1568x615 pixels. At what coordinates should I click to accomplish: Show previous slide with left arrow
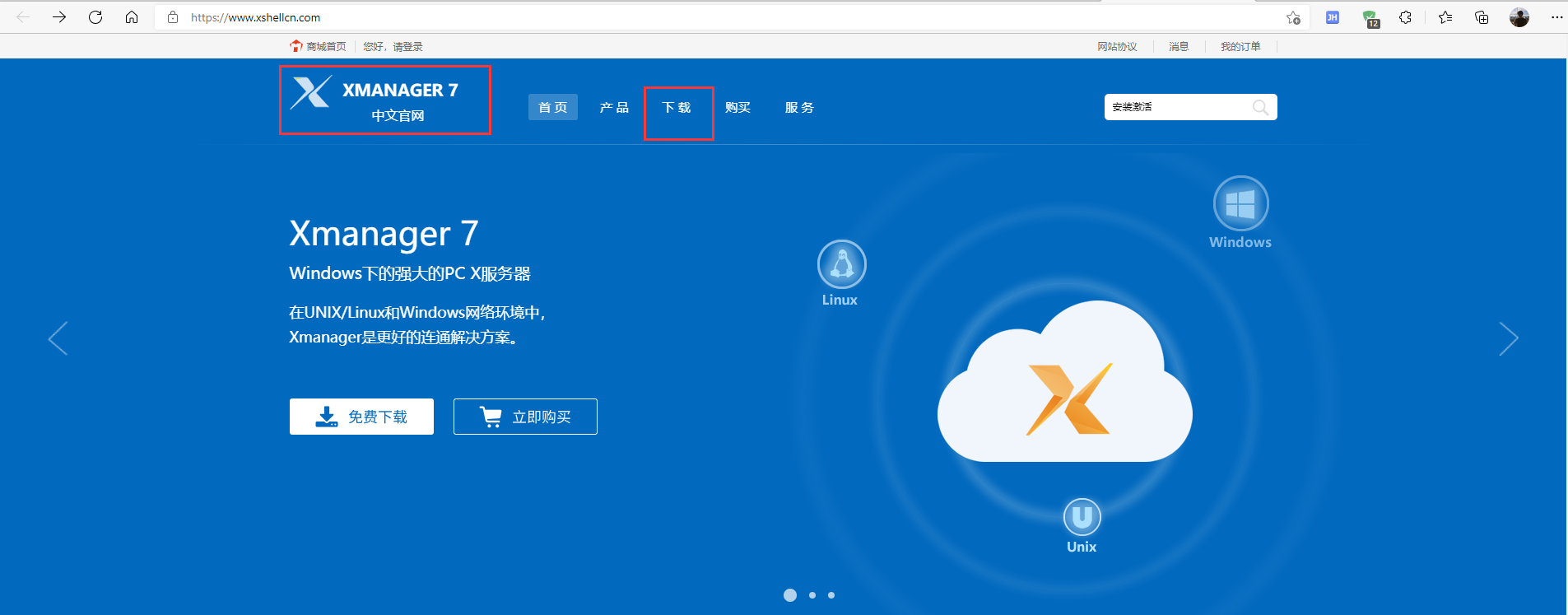(x=58, y=338)
